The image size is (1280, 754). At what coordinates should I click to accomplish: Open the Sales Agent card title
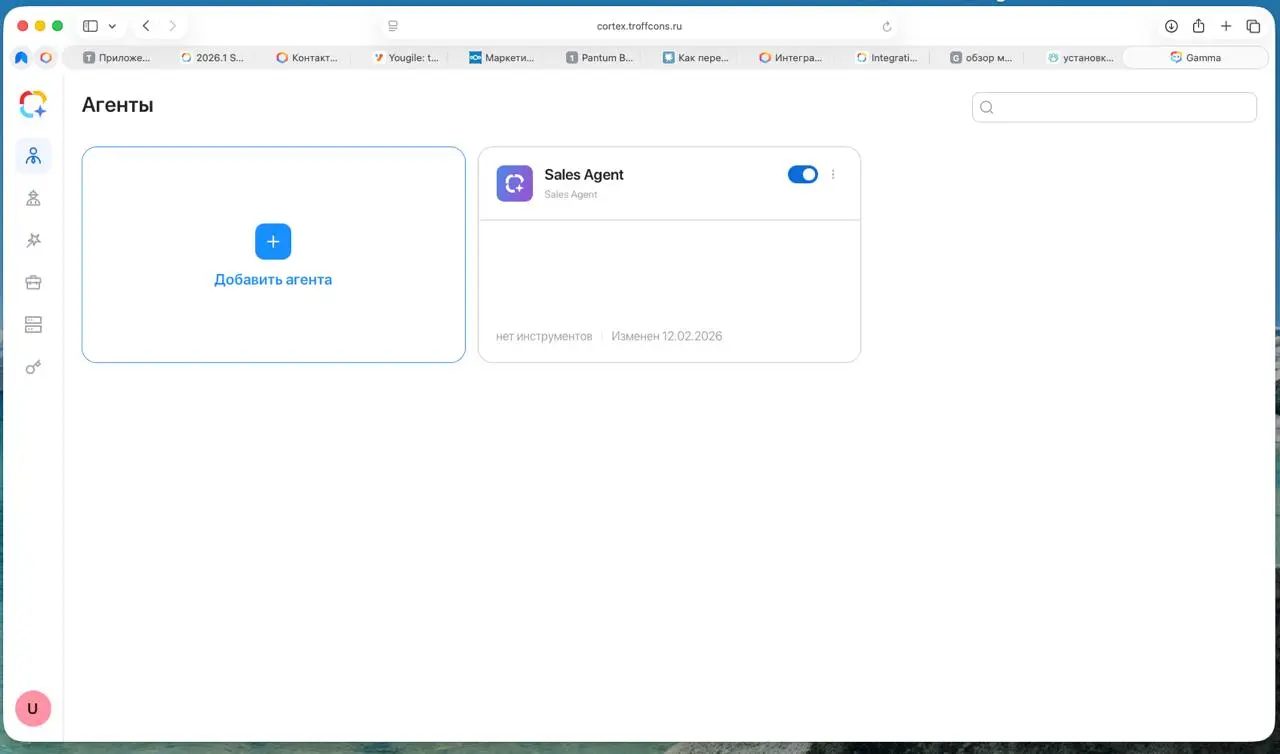click(x=583, y=175)
